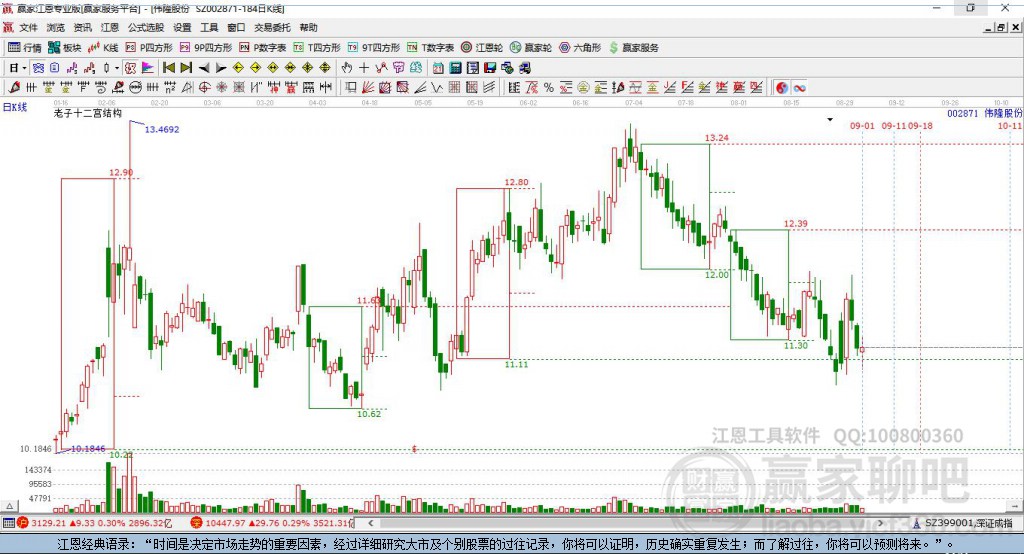Click the 13.4692 target price label

[162, 129]
